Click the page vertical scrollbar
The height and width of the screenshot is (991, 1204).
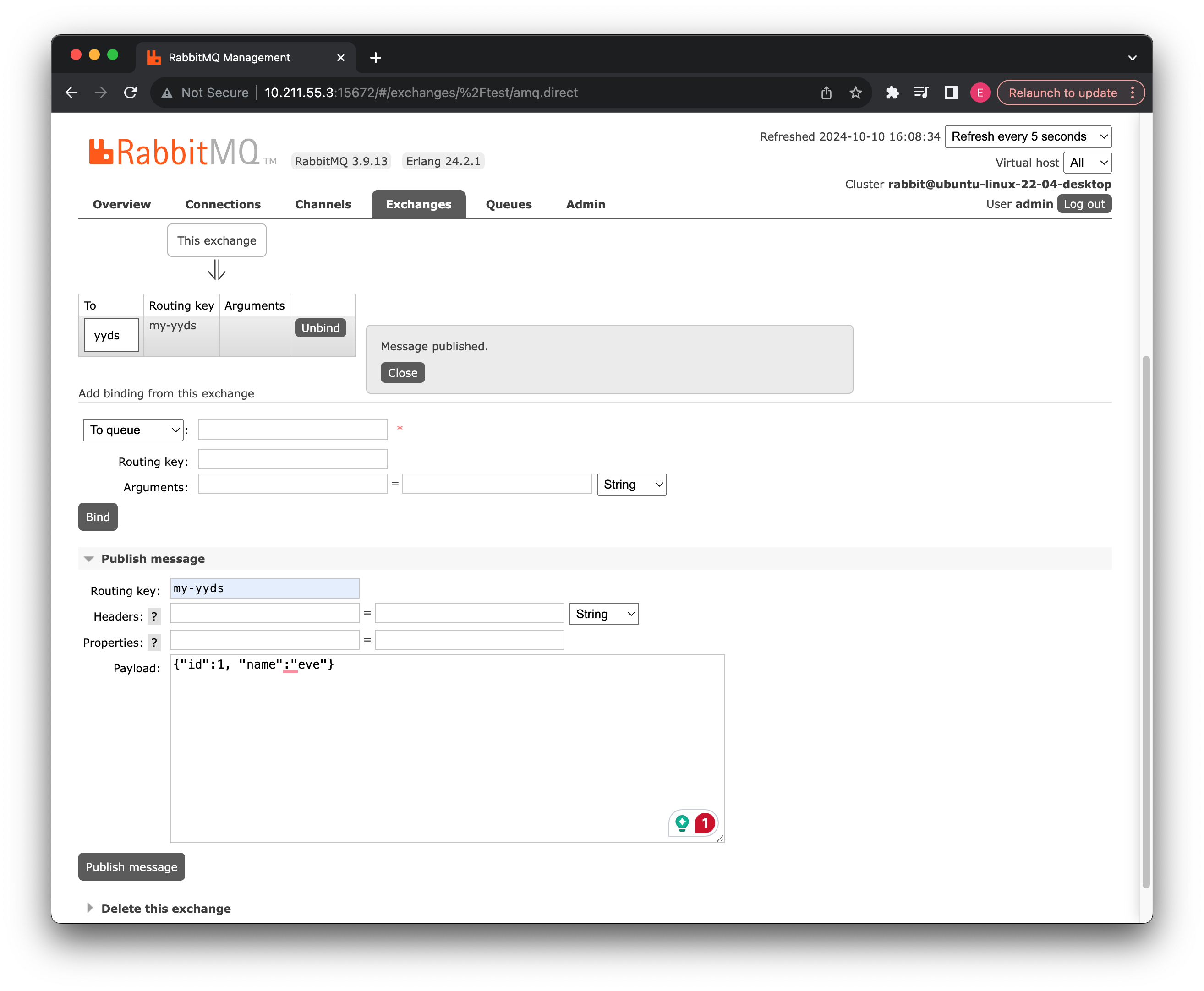[1145, 622]
